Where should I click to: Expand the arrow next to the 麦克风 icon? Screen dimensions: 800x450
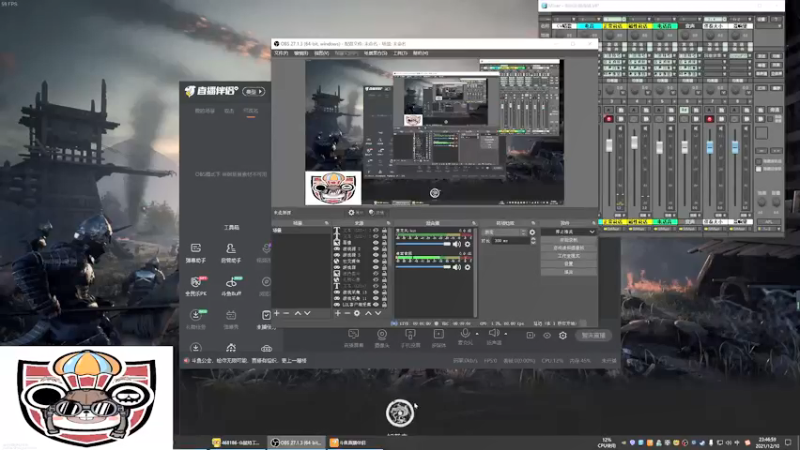(x=477, y=334)
